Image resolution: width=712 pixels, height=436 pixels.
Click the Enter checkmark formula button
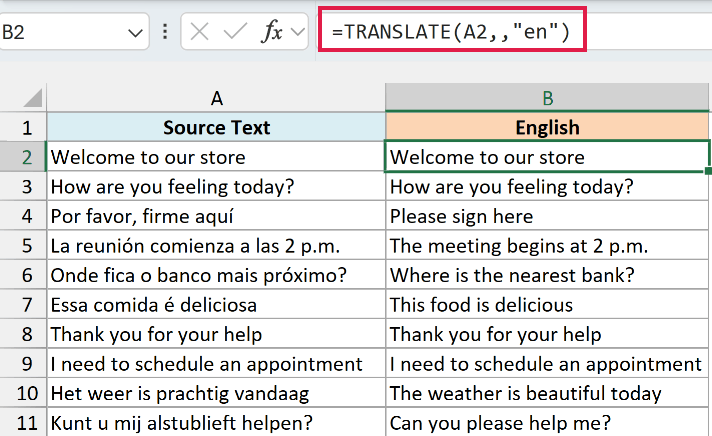(x=235, y=32)
